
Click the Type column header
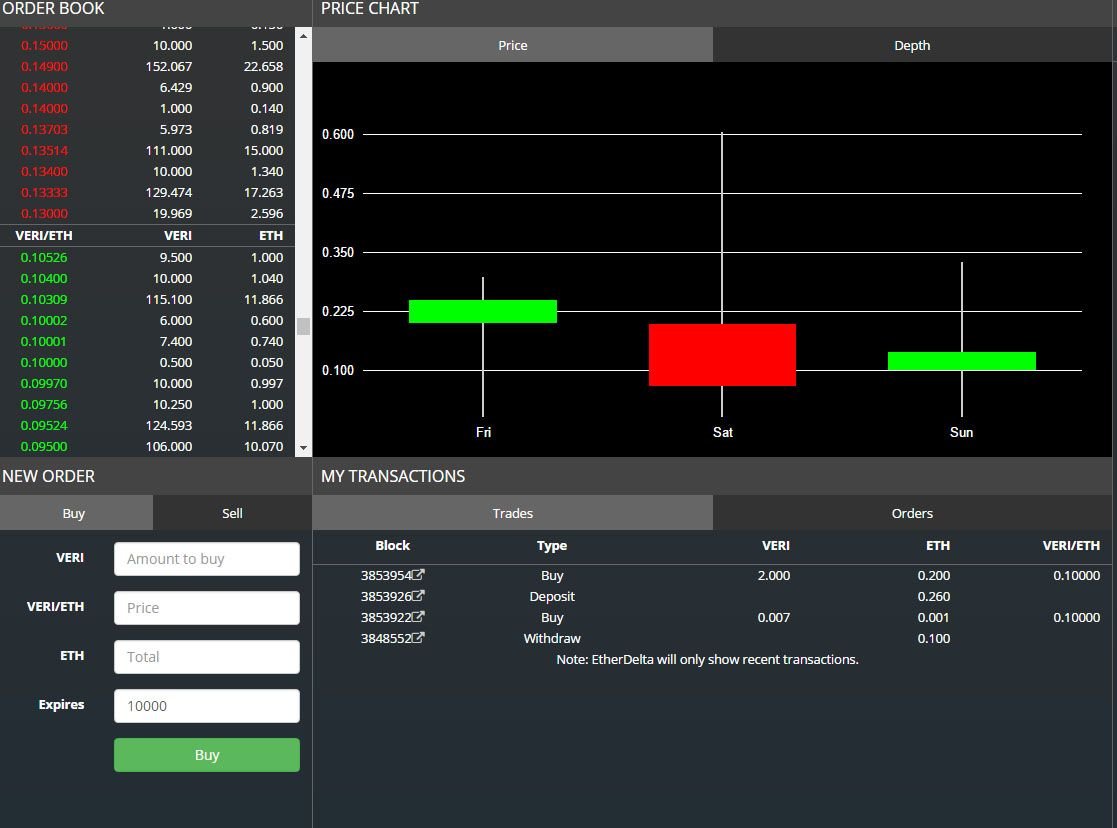(x=552, y=545)
